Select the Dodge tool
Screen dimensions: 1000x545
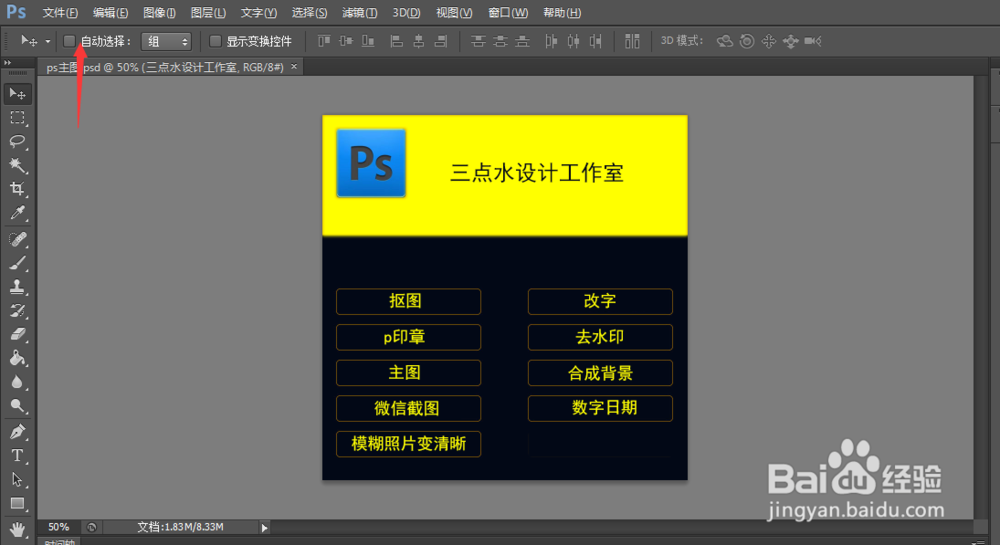17,405
